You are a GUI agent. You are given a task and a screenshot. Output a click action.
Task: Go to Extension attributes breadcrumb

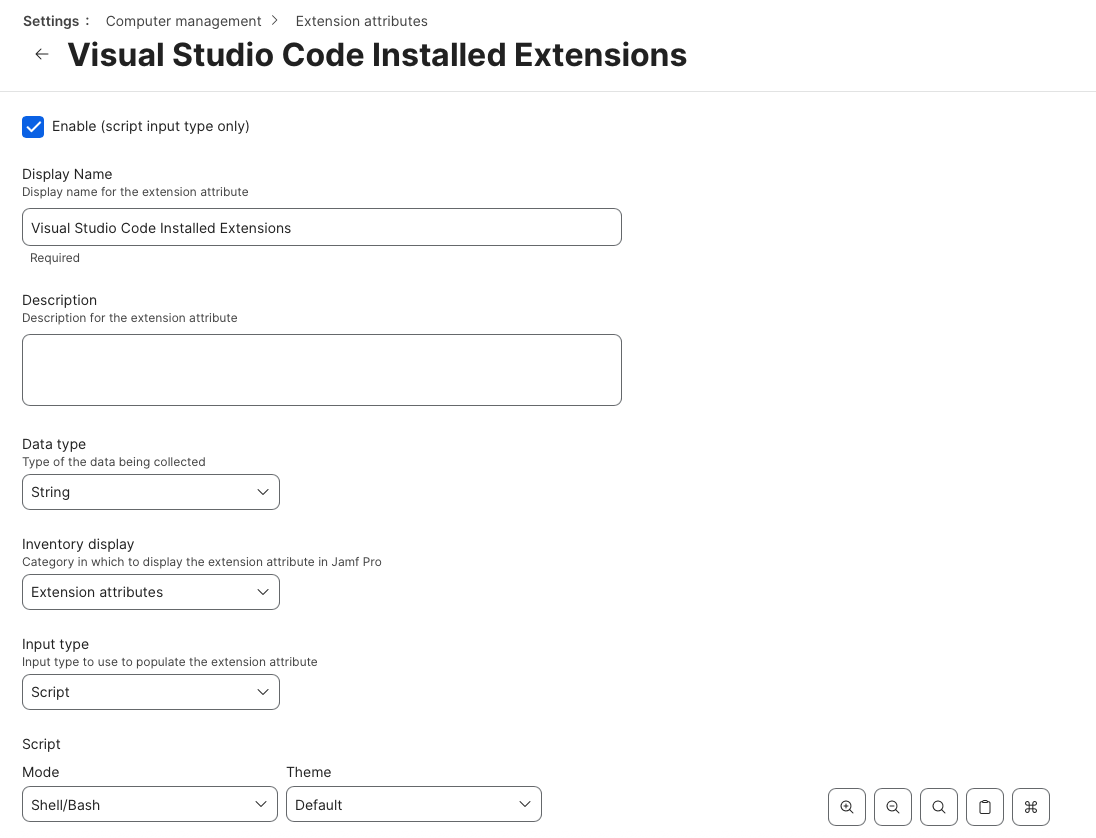[361, 21]
